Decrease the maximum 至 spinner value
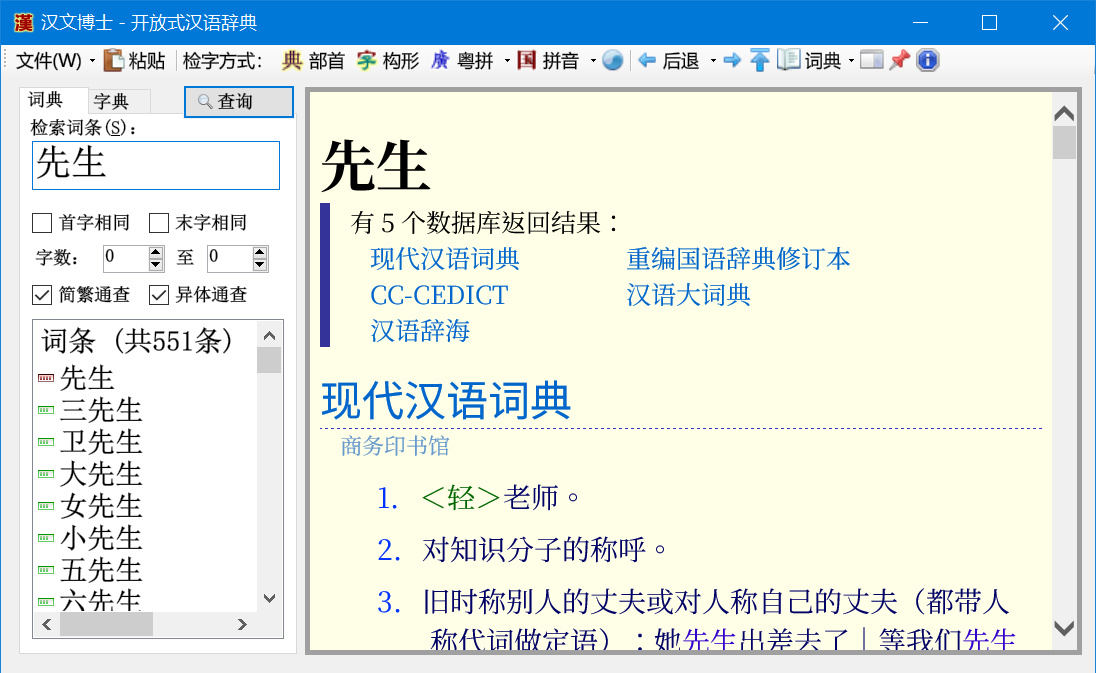The width and height of the screenshot is (1096, 673). click(260, 265)
